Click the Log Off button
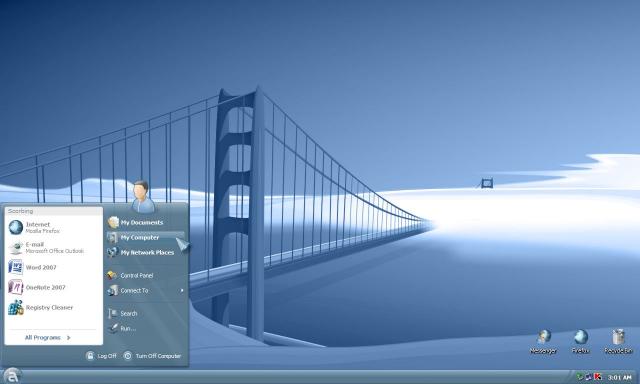The width and height of the screenshot is (640, 384). 101,356
